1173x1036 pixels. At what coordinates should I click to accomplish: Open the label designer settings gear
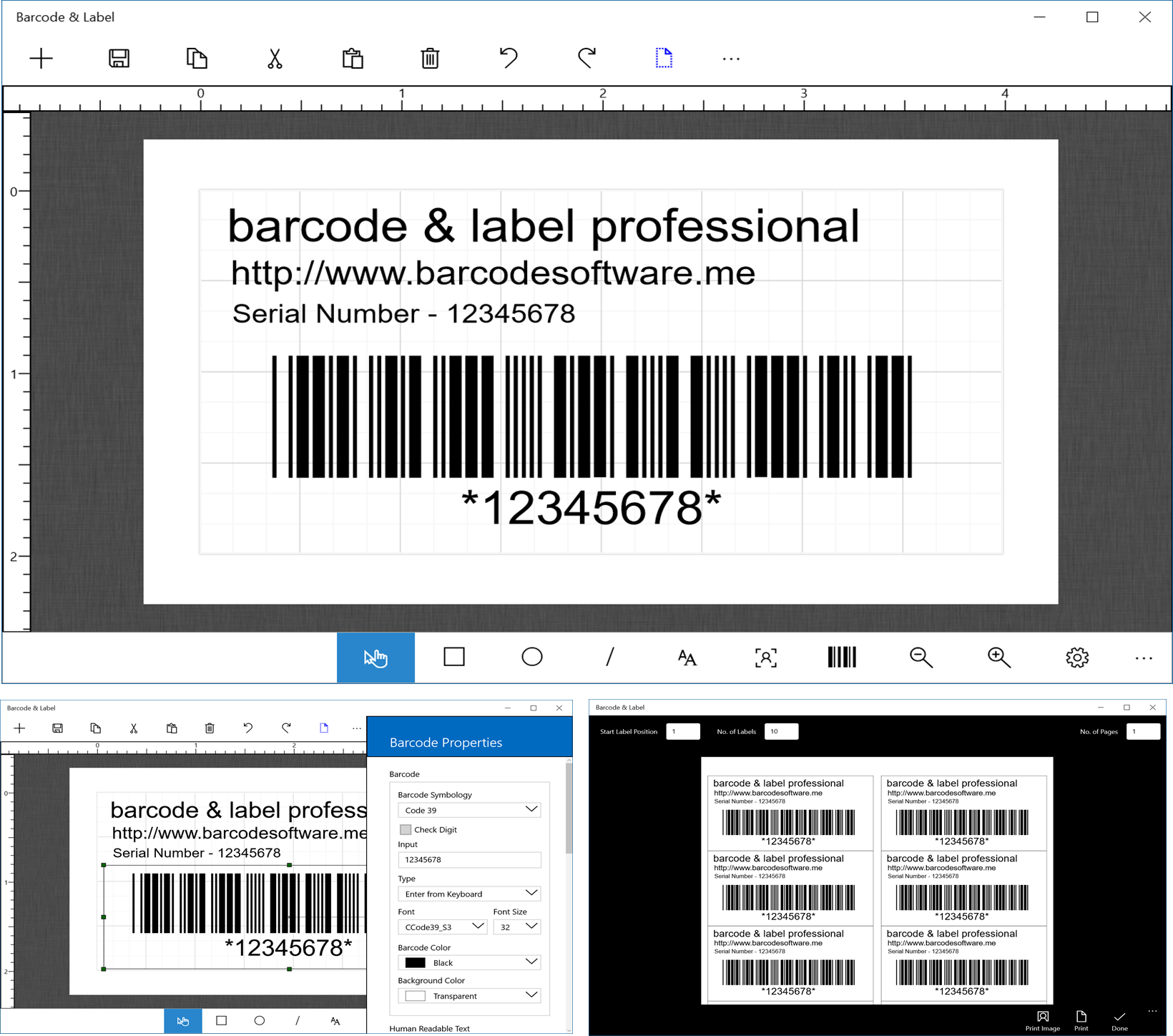pyautogui.click(x=1076, y=657)
